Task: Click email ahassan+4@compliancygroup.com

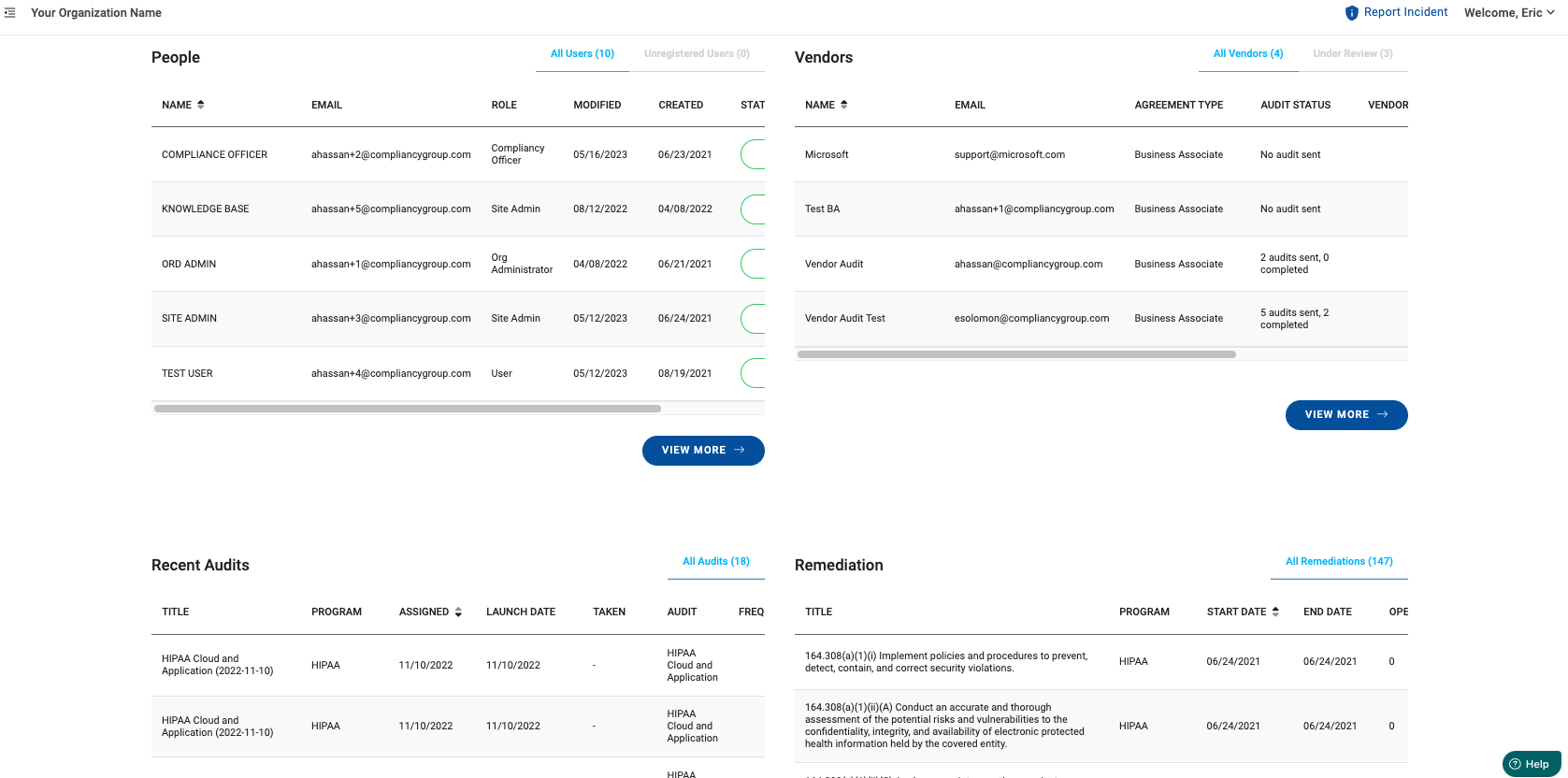Action: [x=391, y=373]
